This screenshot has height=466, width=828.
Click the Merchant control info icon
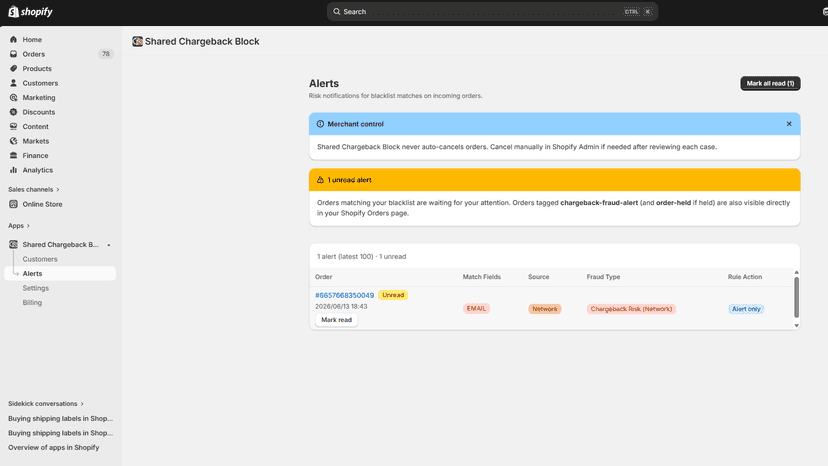(x=320, y=124)
